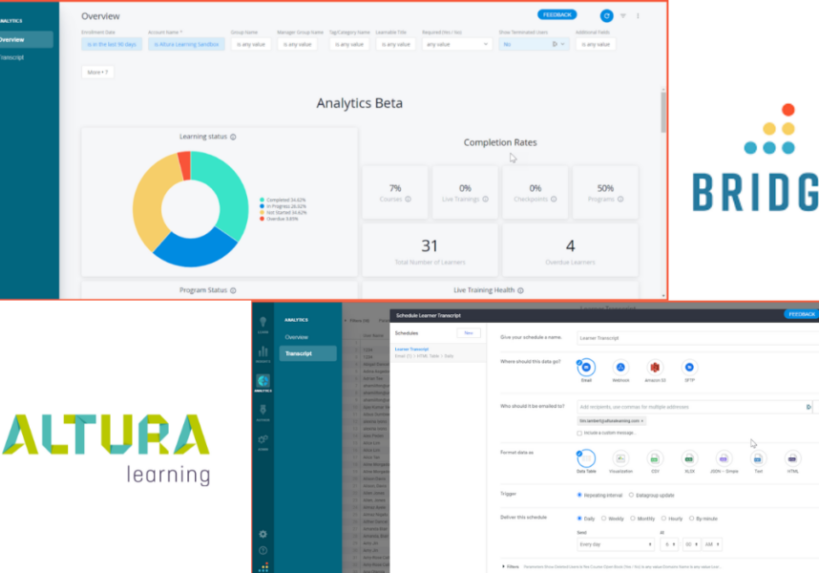Select Weekly delivery schedule

[604, 518]
